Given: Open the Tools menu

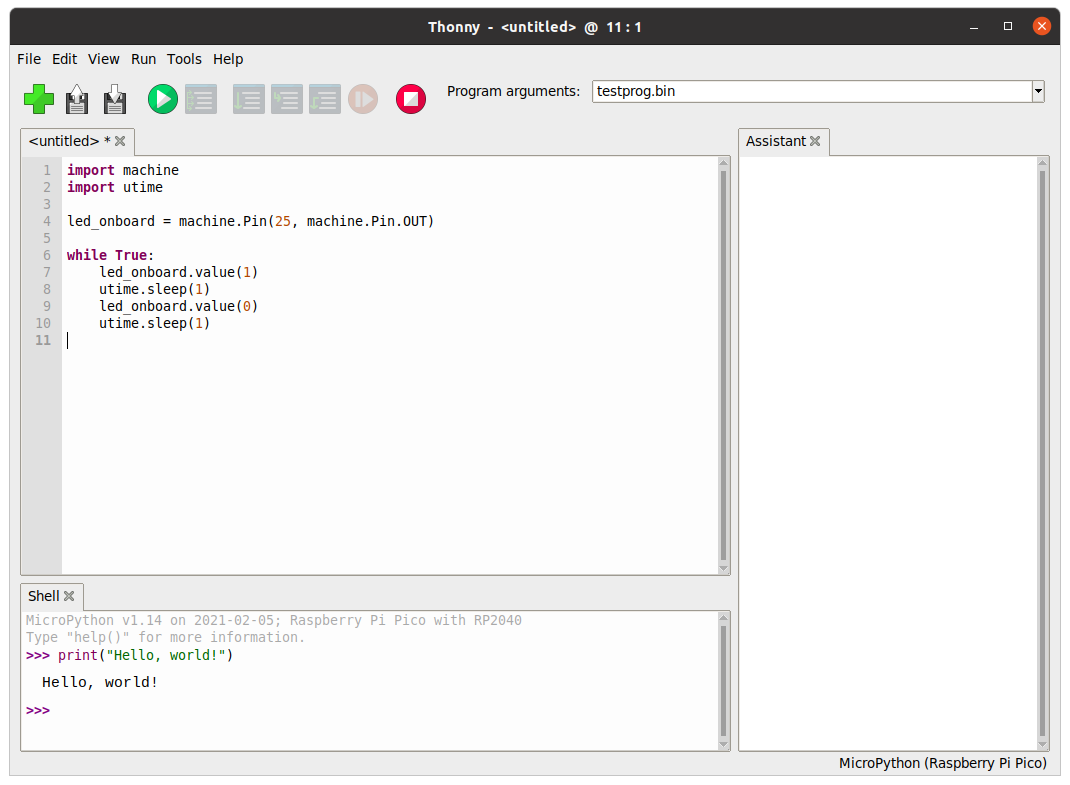Looking at the screenshot, I should pyautogui.click(x=184, y=59).
